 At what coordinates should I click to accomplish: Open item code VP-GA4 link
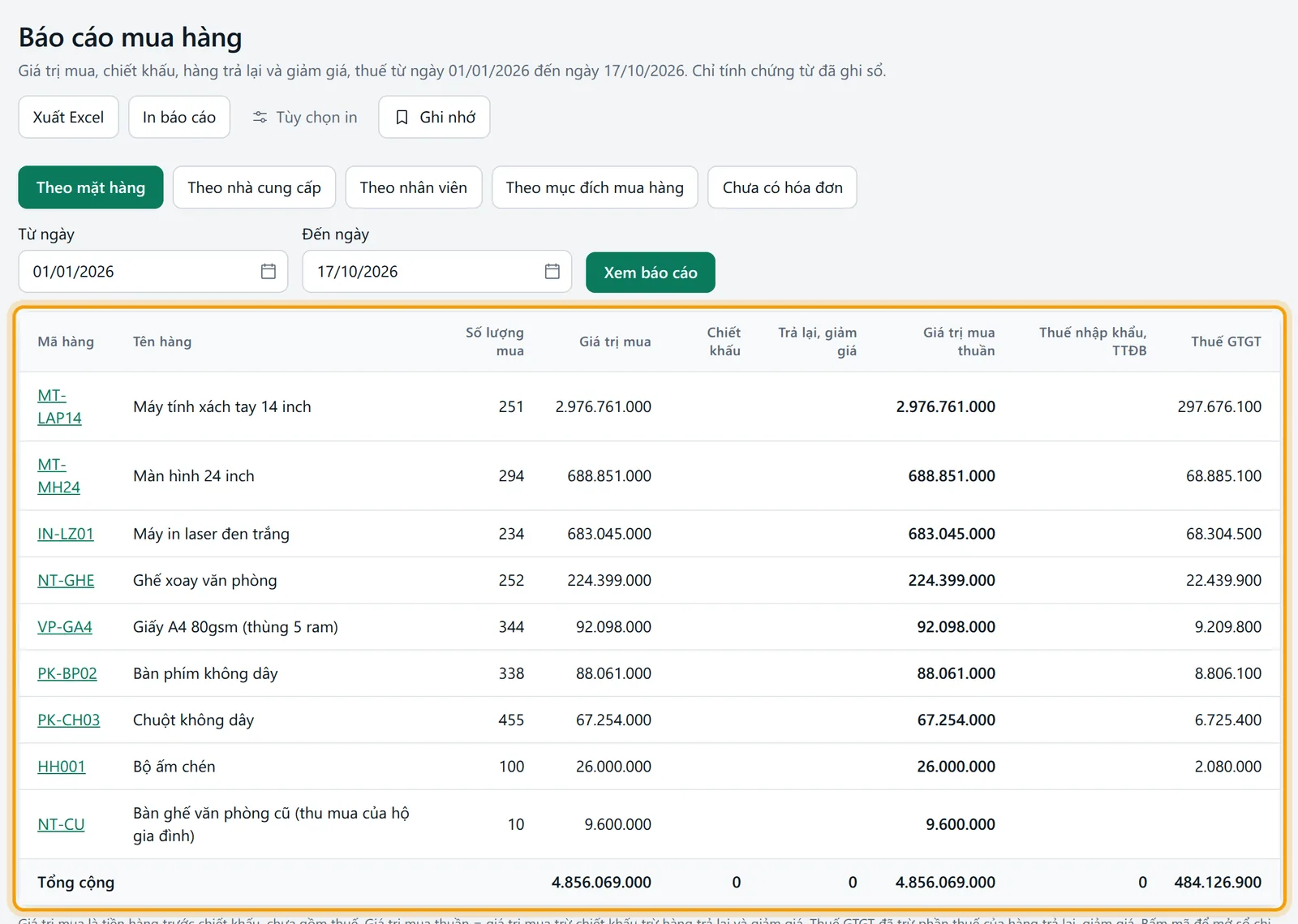(65, 627)
